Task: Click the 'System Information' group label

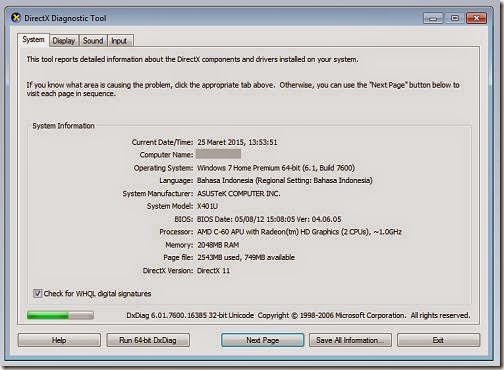Action: pyautogui.click(x=63, y=126)
